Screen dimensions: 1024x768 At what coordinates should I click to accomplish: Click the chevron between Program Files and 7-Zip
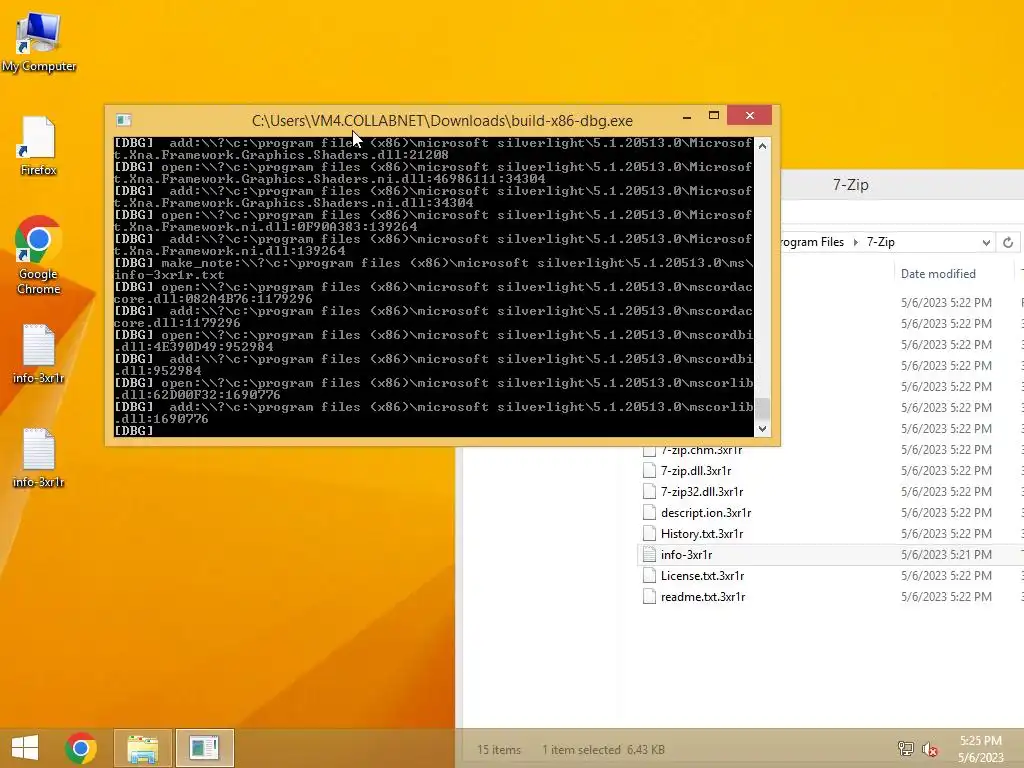coord(856,242)
